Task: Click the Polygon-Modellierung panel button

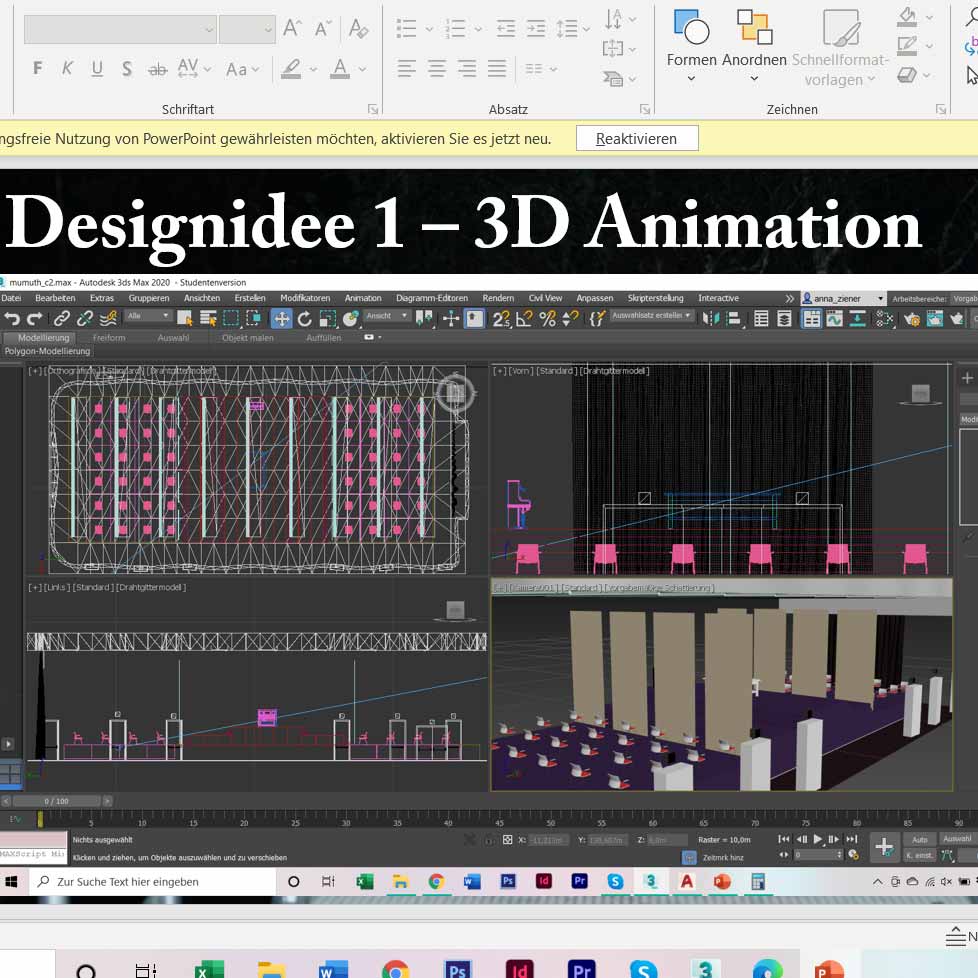Action: [x=47, y=351]
